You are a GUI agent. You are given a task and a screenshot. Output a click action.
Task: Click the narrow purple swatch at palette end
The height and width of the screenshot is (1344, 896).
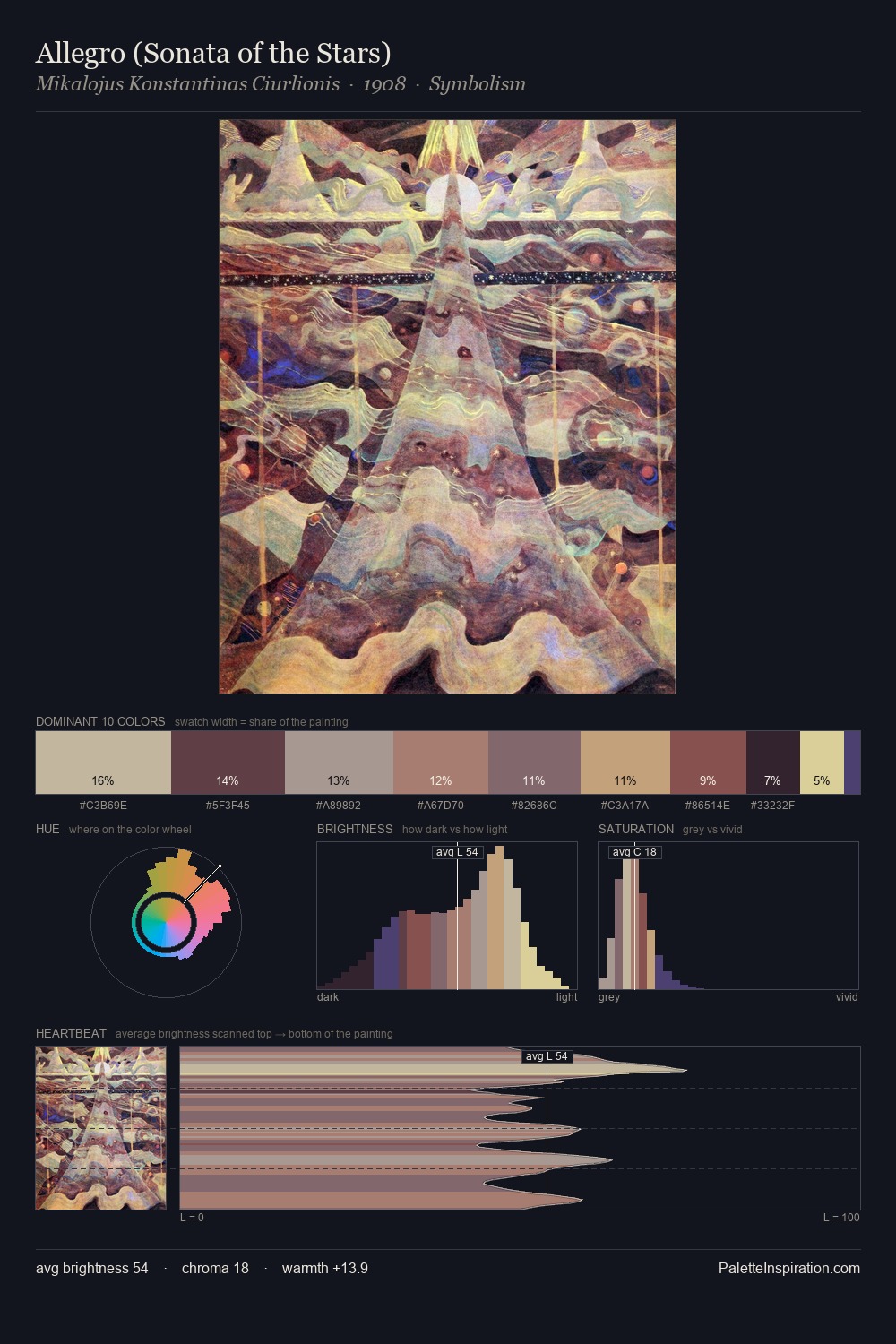pyautogui.click(x=852, y=762)
